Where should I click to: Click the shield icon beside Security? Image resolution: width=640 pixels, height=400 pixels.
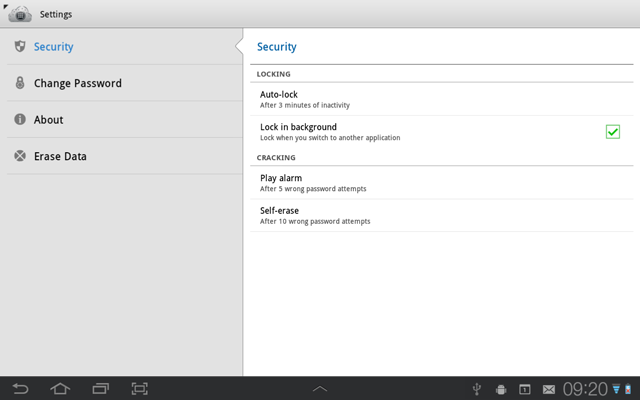(x=20, y=47)
